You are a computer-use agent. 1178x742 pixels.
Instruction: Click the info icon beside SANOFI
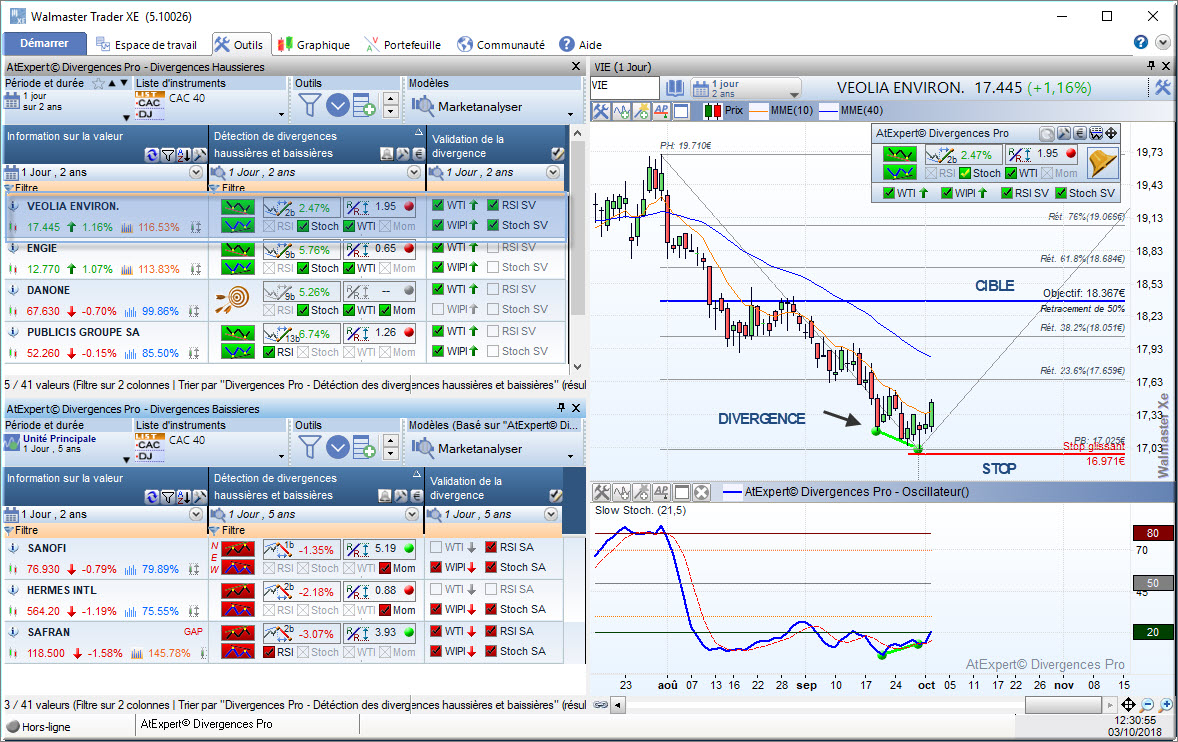coord(14,548)
